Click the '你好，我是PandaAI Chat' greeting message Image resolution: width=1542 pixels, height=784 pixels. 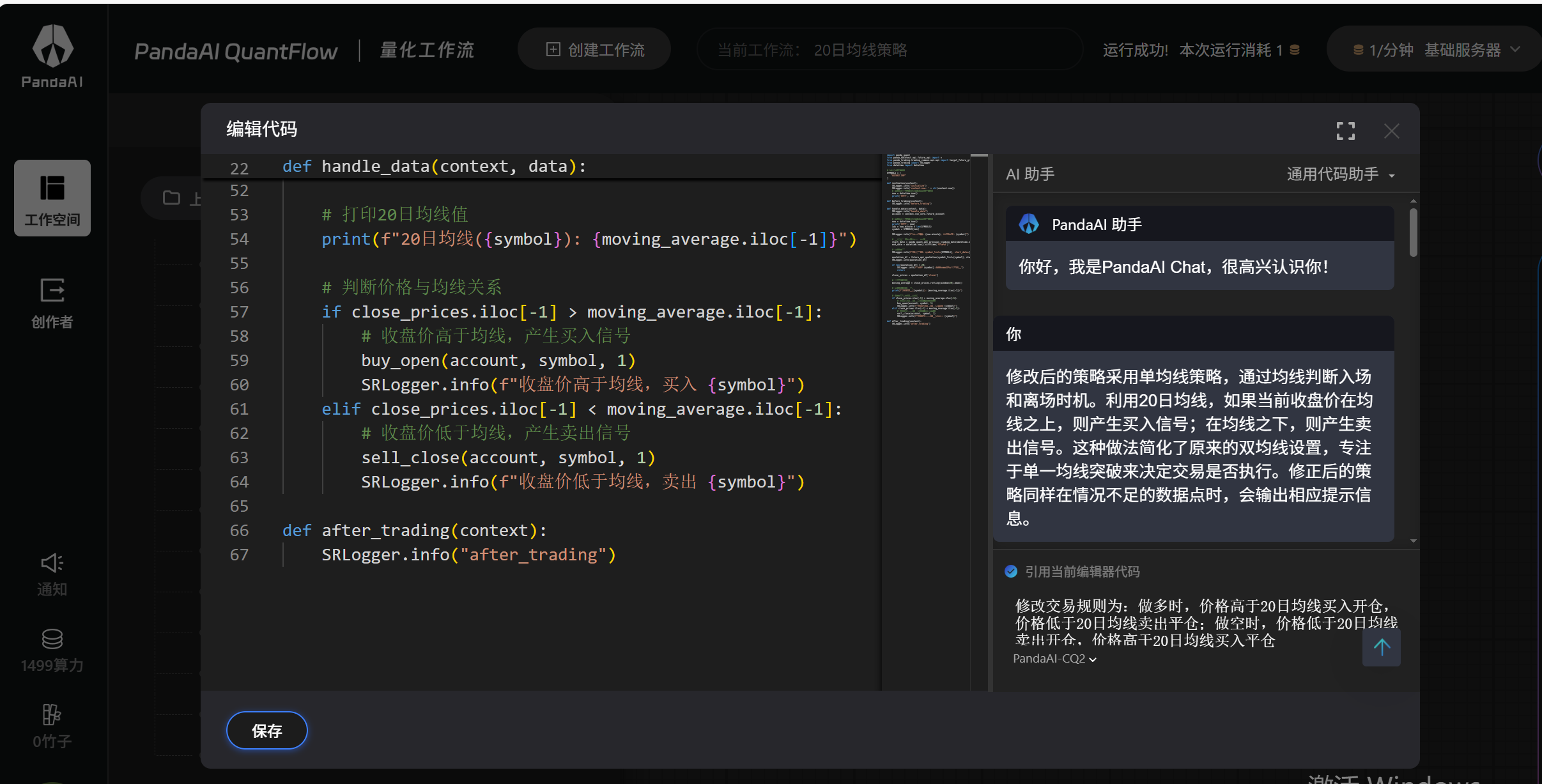click(x=1173, y=266)
